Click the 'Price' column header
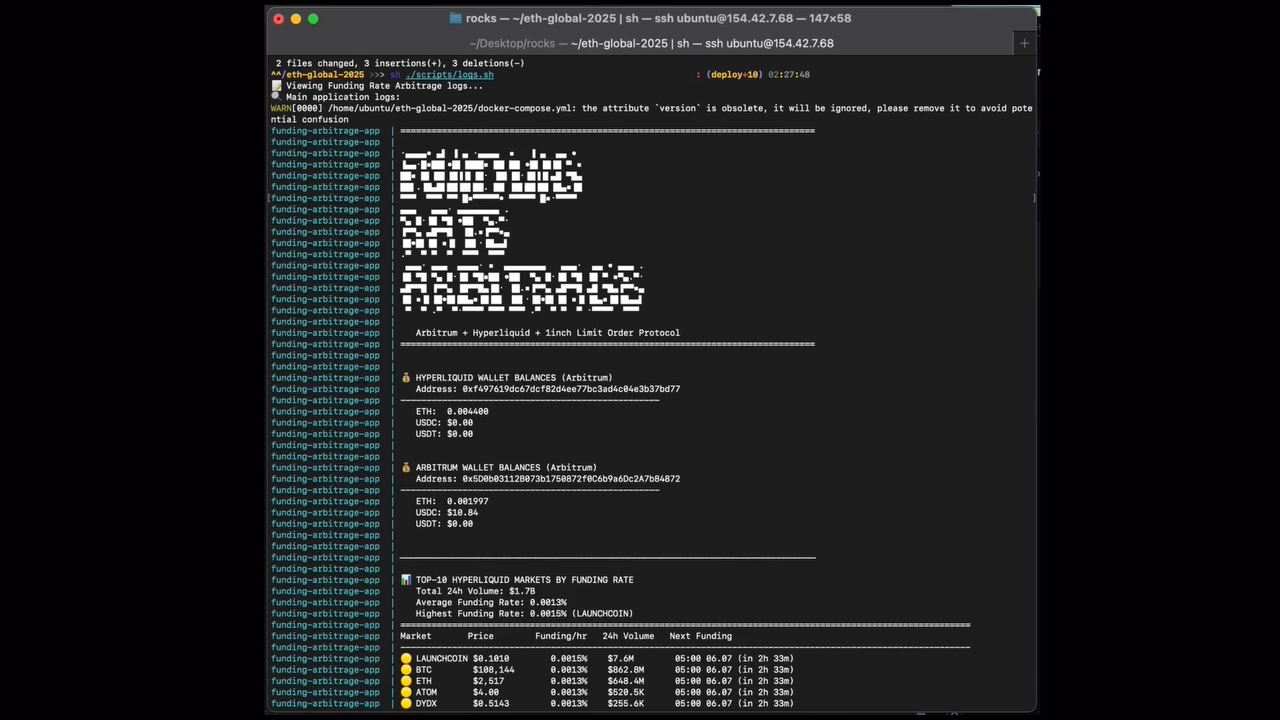1280x720 pixels. [x=481, y=636]
